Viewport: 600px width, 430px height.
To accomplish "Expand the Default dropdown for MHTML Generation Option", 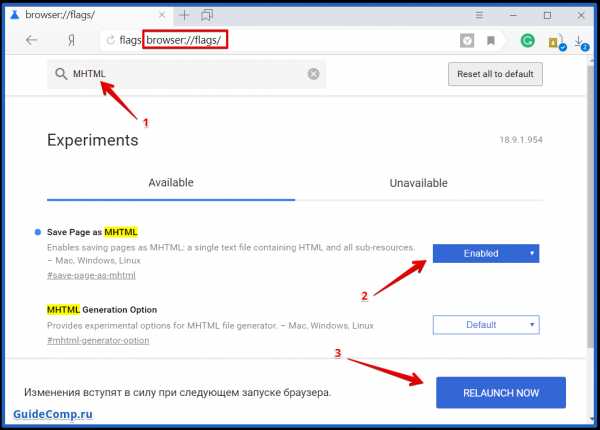I will [486, 325].
